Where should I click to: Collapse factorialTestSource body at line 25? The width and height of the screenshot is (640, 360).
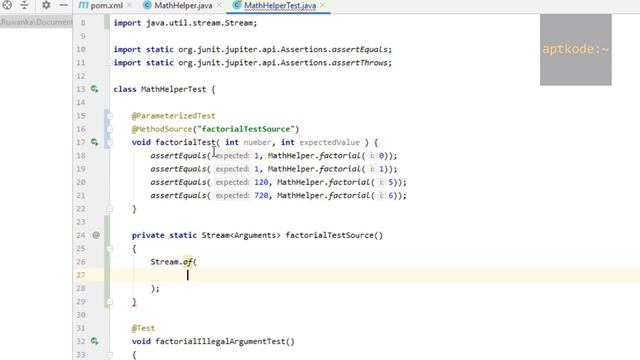pyautogui.click(x=109, y=249)
